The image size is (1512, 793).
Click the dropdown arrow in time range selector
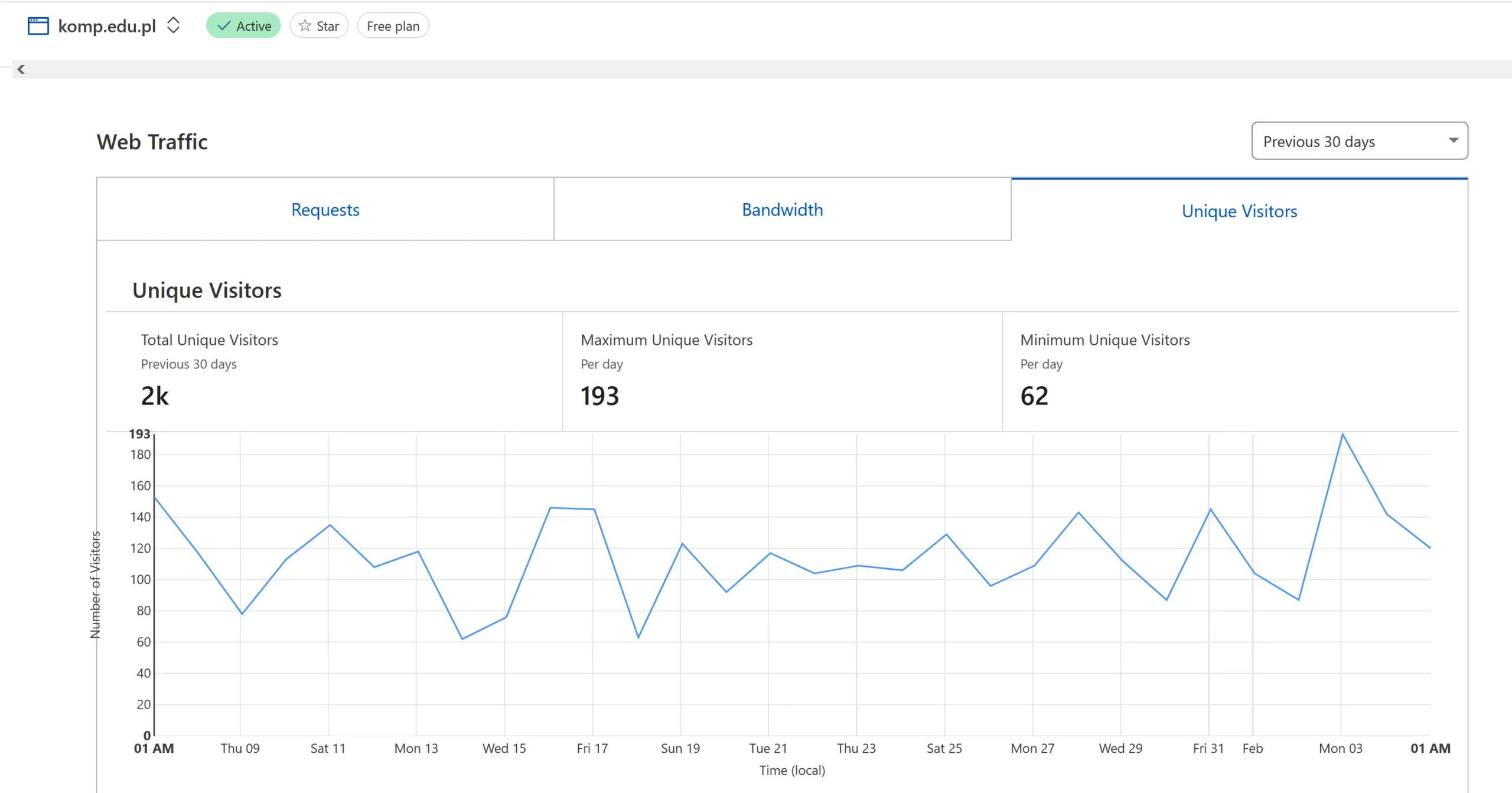pyautogui.click(x=1453, y=141)
